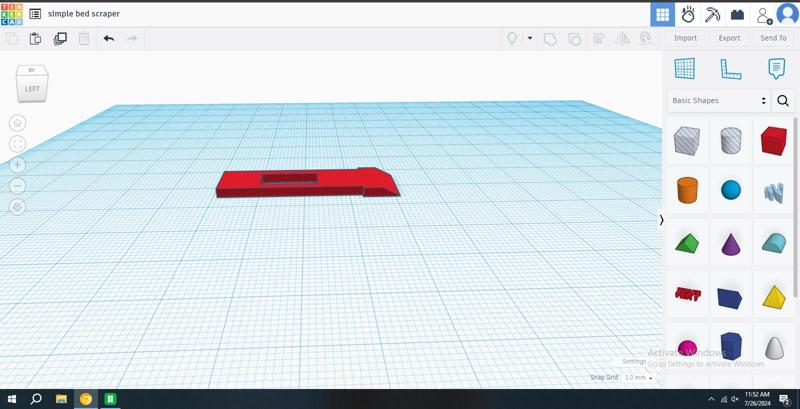Click the Fit all in view icon
Viewport: 800px width, 409px height.
click(17, 144)
